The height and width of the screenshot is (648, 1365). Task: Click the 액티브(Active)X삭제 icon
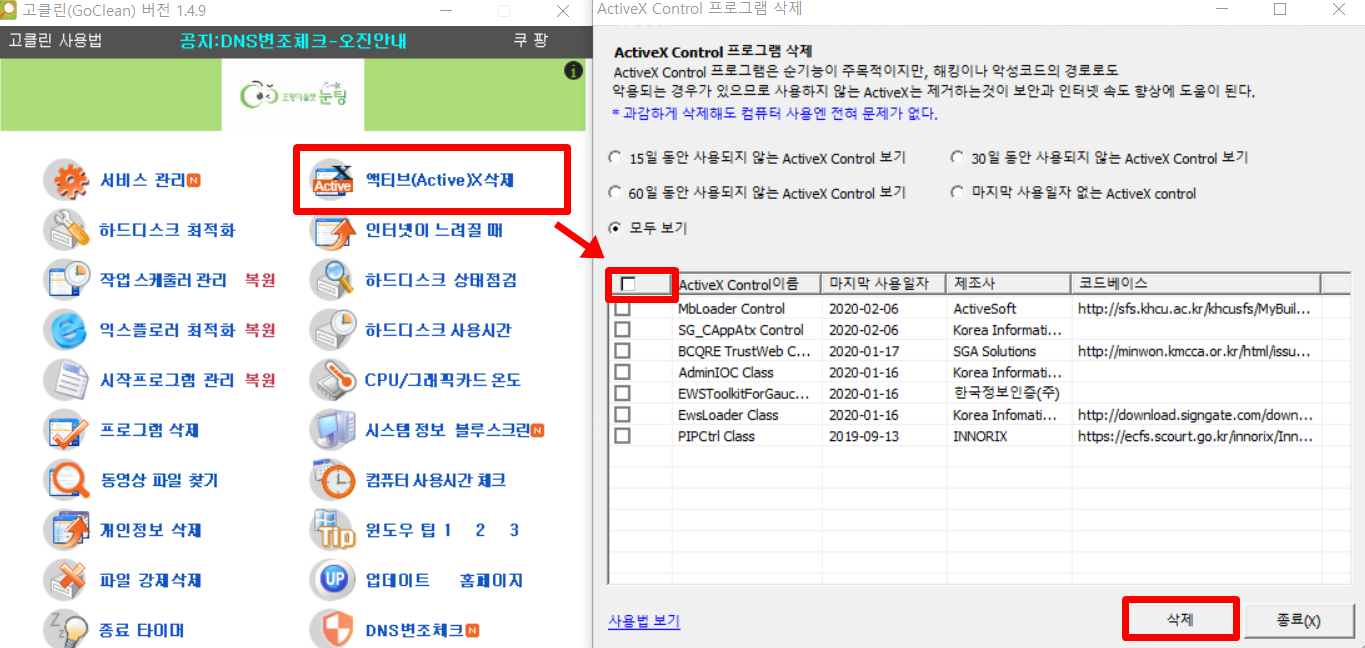[x=333, y=180]
